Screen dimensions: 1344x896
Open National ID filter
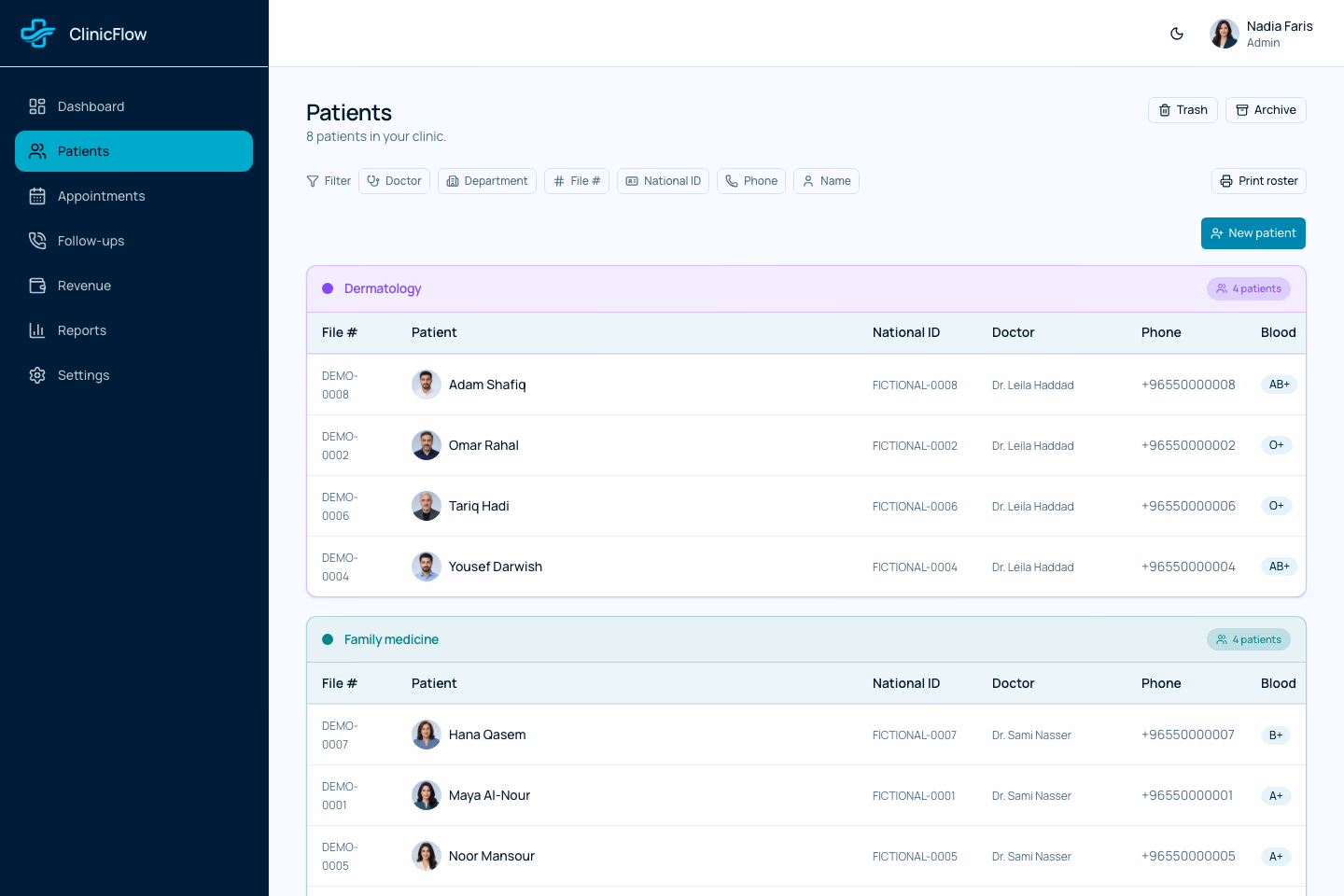point(663,181)
